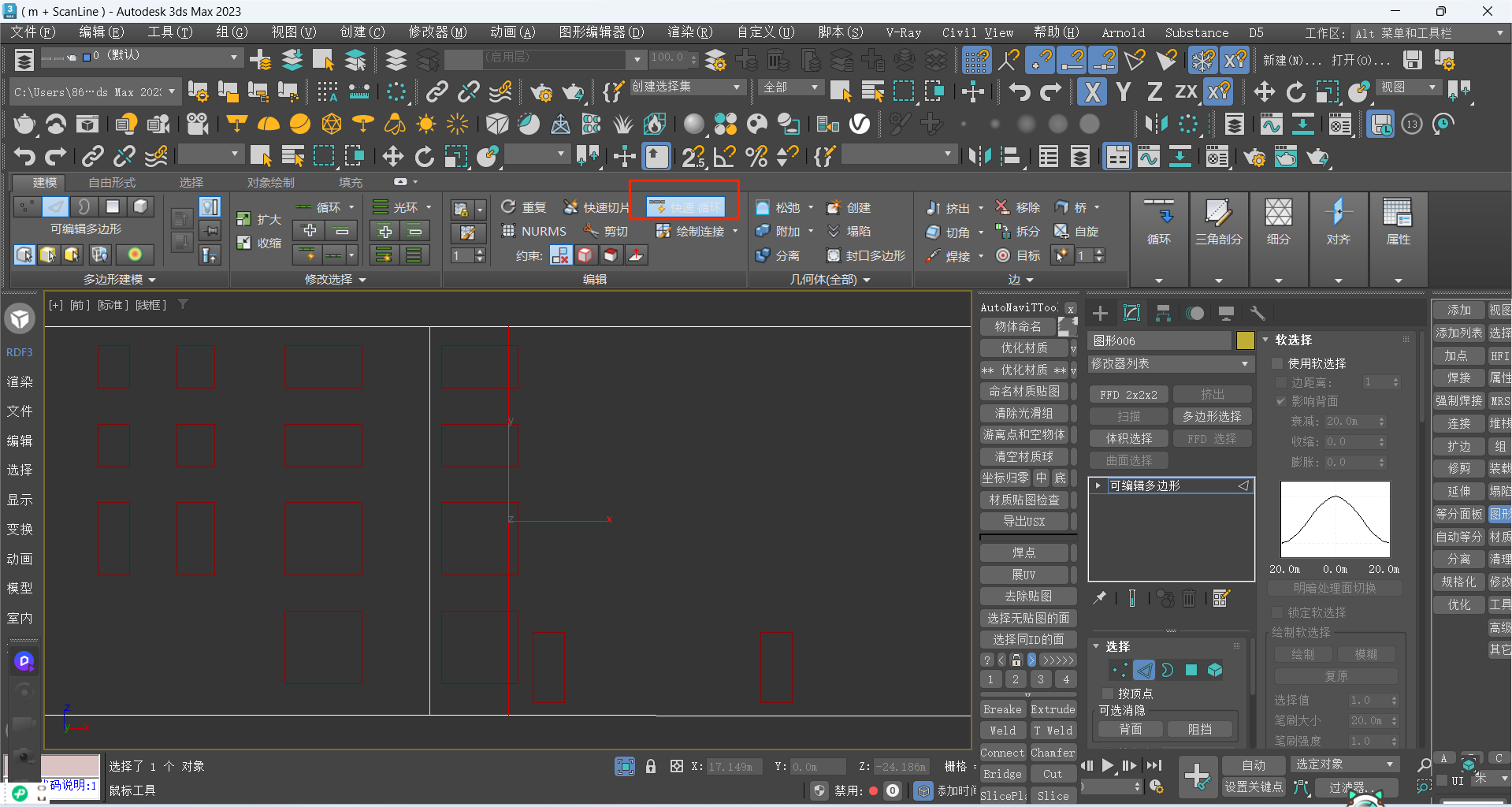Viewport: 1512px width, 807px height.
Task: Expand the Editable Poly stack entry
Action: pos(1098,485)
